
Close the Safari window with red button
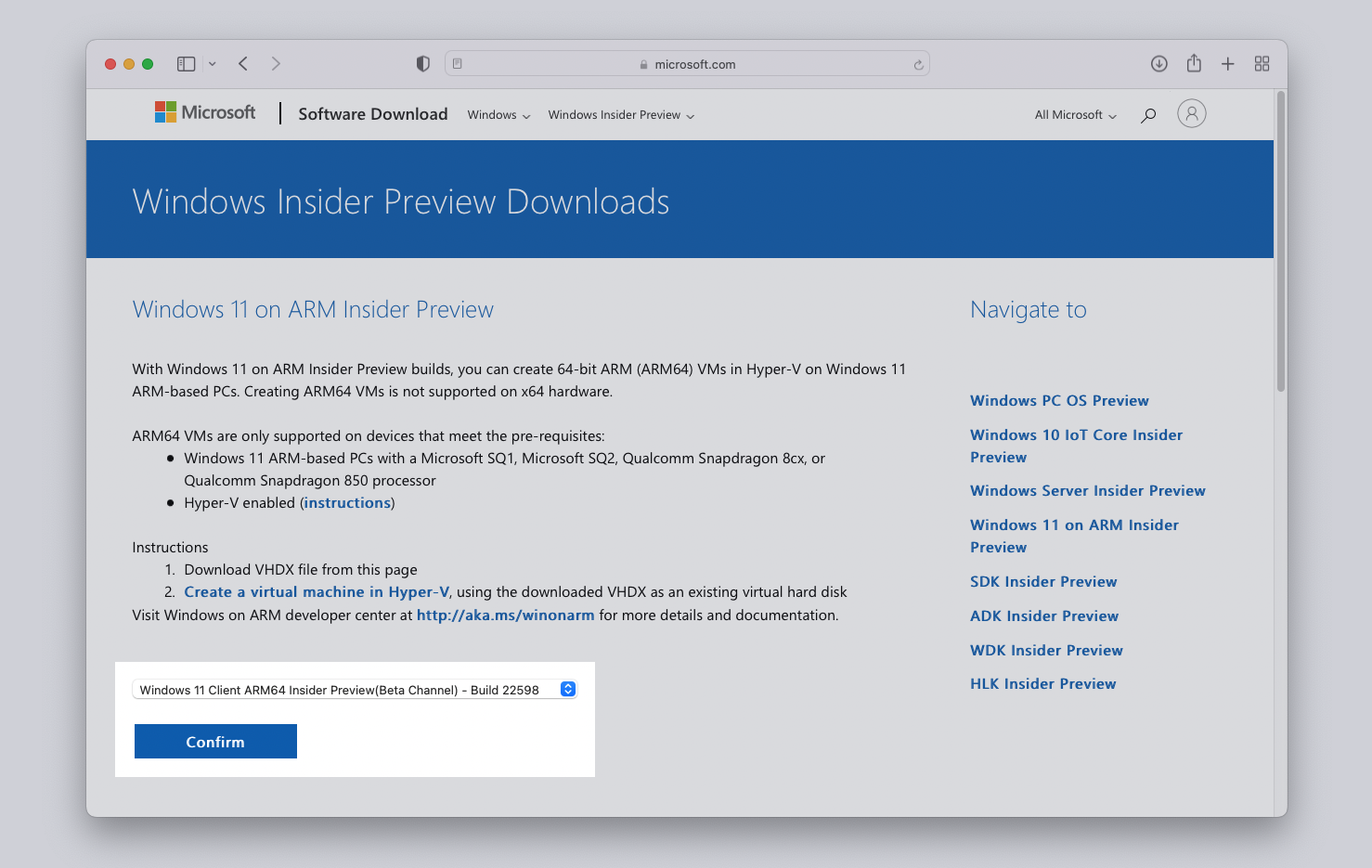[110, 64]
